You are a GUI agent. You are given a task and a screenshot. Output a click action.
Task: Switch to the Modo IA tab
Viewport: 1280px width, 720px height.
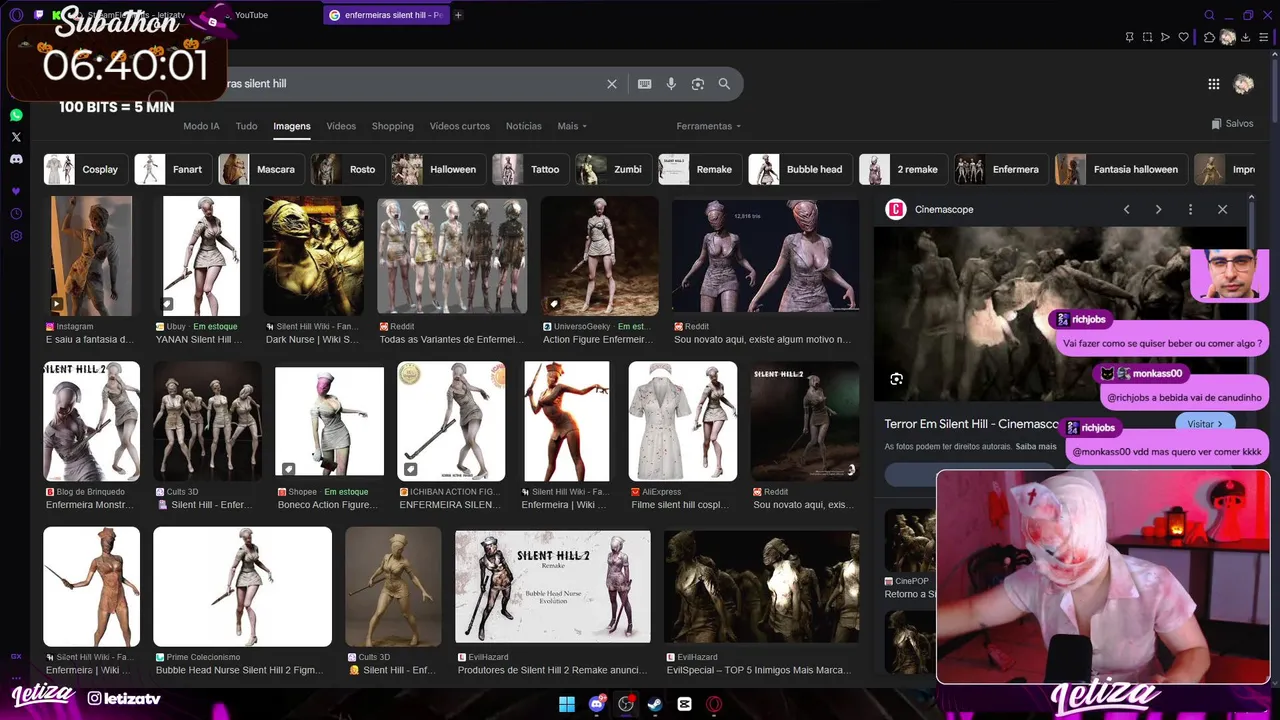point(201,126)
